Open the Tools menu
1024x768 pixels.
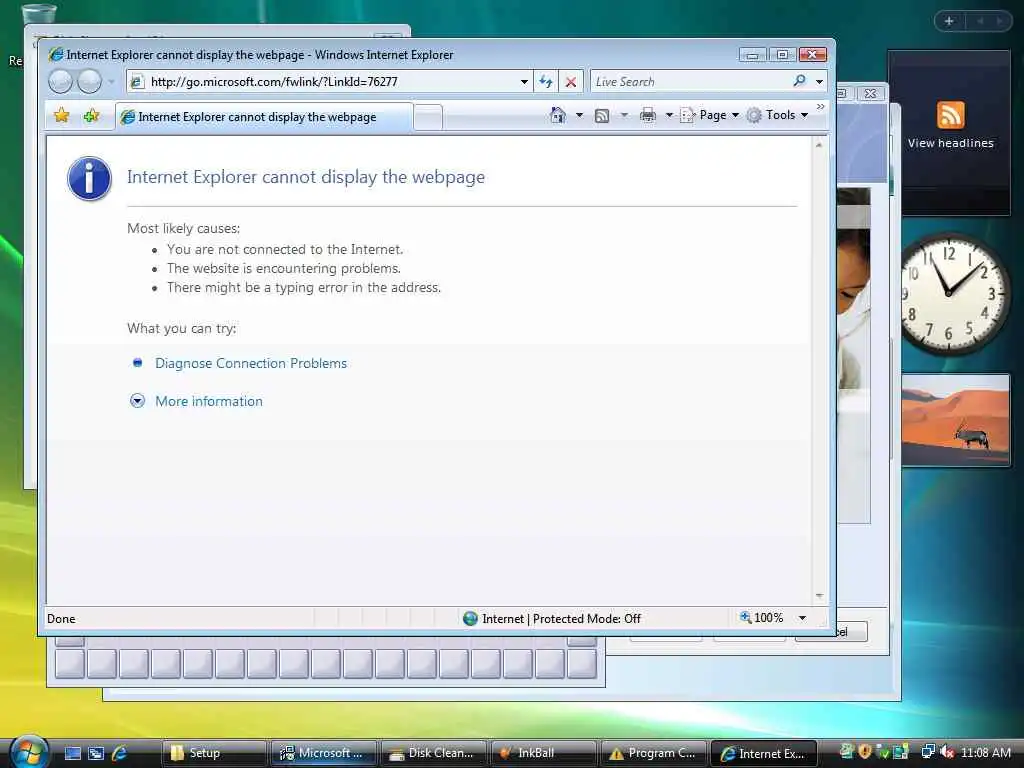[778, 115]
